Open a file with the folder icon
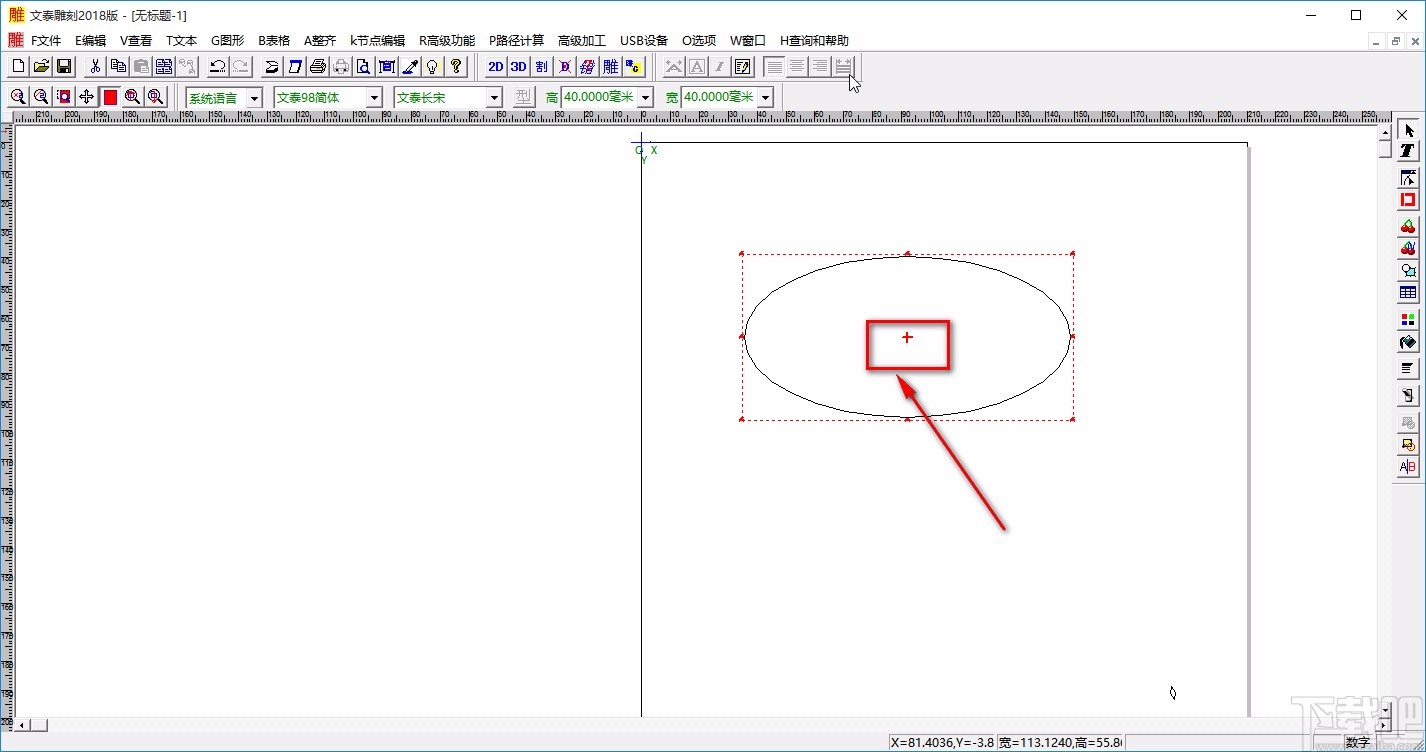Viewport: 1426px width, 752px height. click(41, 67)
